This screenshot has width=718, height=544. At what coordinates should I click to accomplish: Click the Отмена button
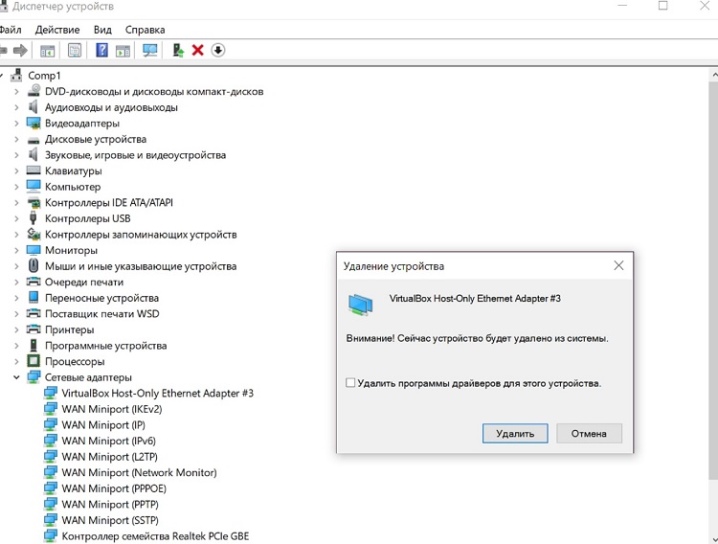589,433
